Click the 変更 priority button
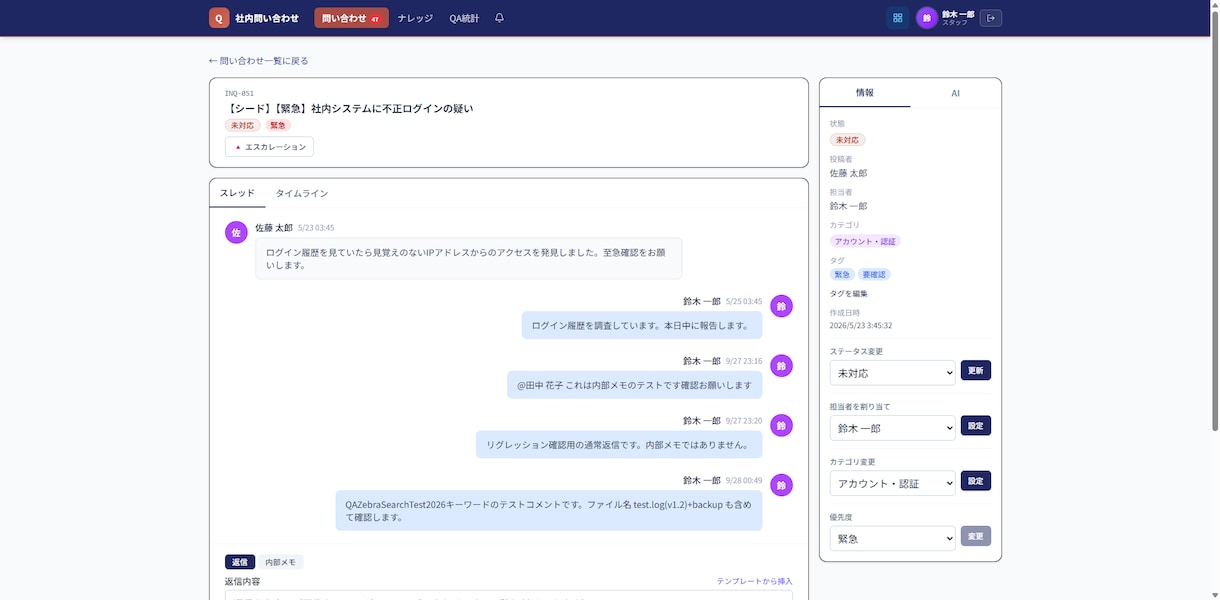 [976, 536]
